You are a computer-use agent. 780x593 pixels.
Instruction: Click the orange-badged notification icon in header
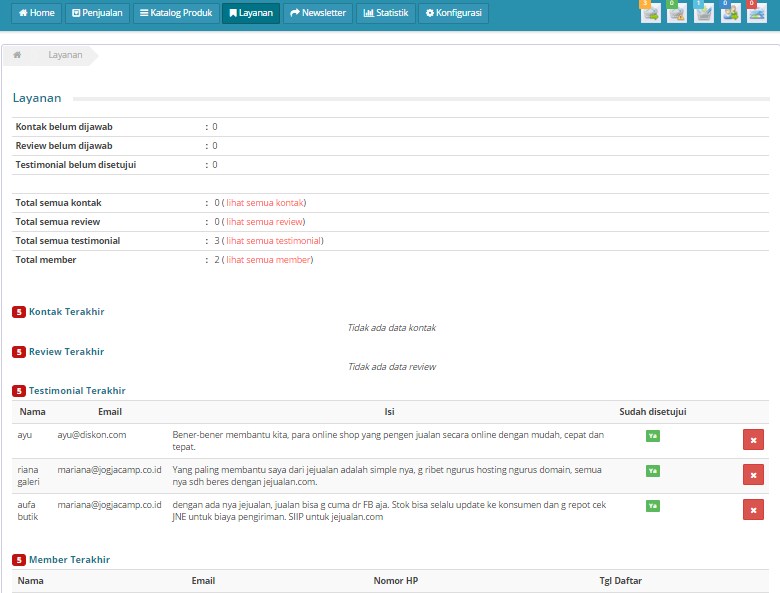650,13
